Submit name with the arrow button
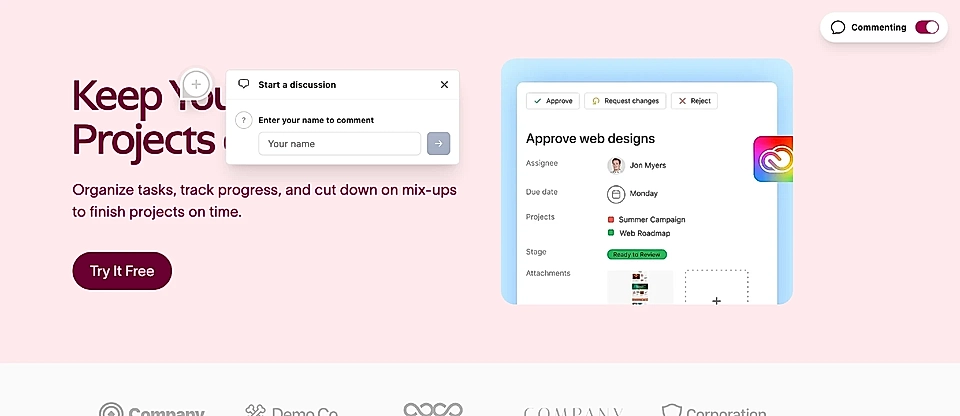The image size is (960, 416). click(x=438, y=143)
